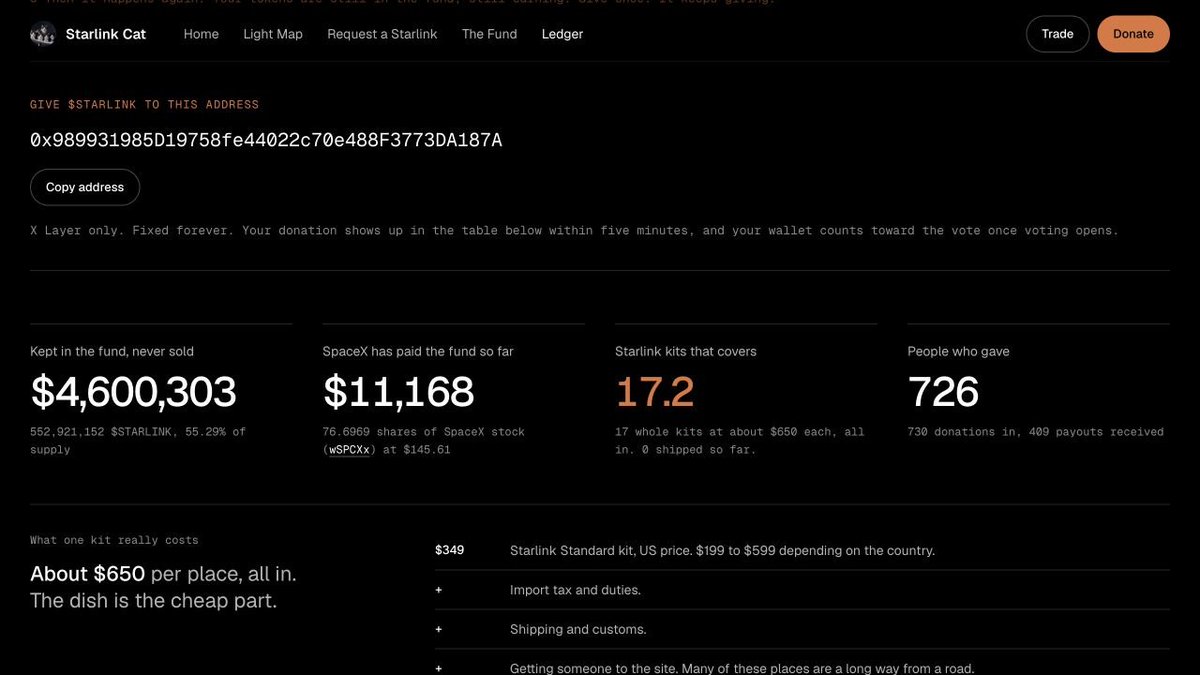The height and width of the screenshot is (675, 1200).
Task: Switch to the Ledger page
Action: coord(562,34)
